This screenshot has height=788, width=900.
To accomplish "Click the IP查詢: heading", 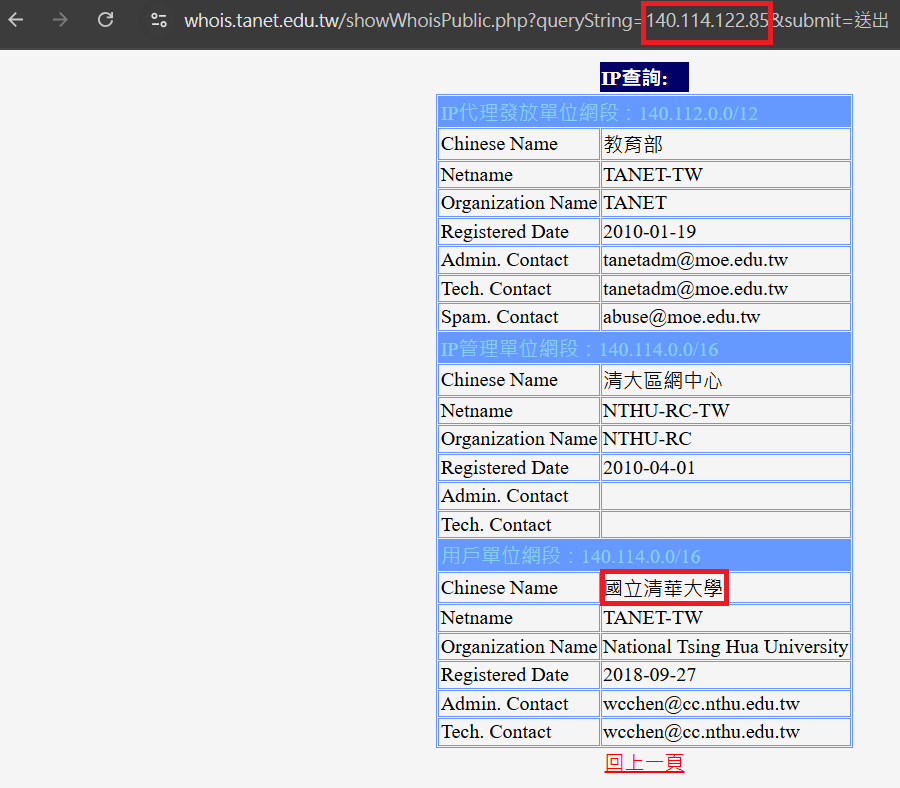I will pos(644,77).
